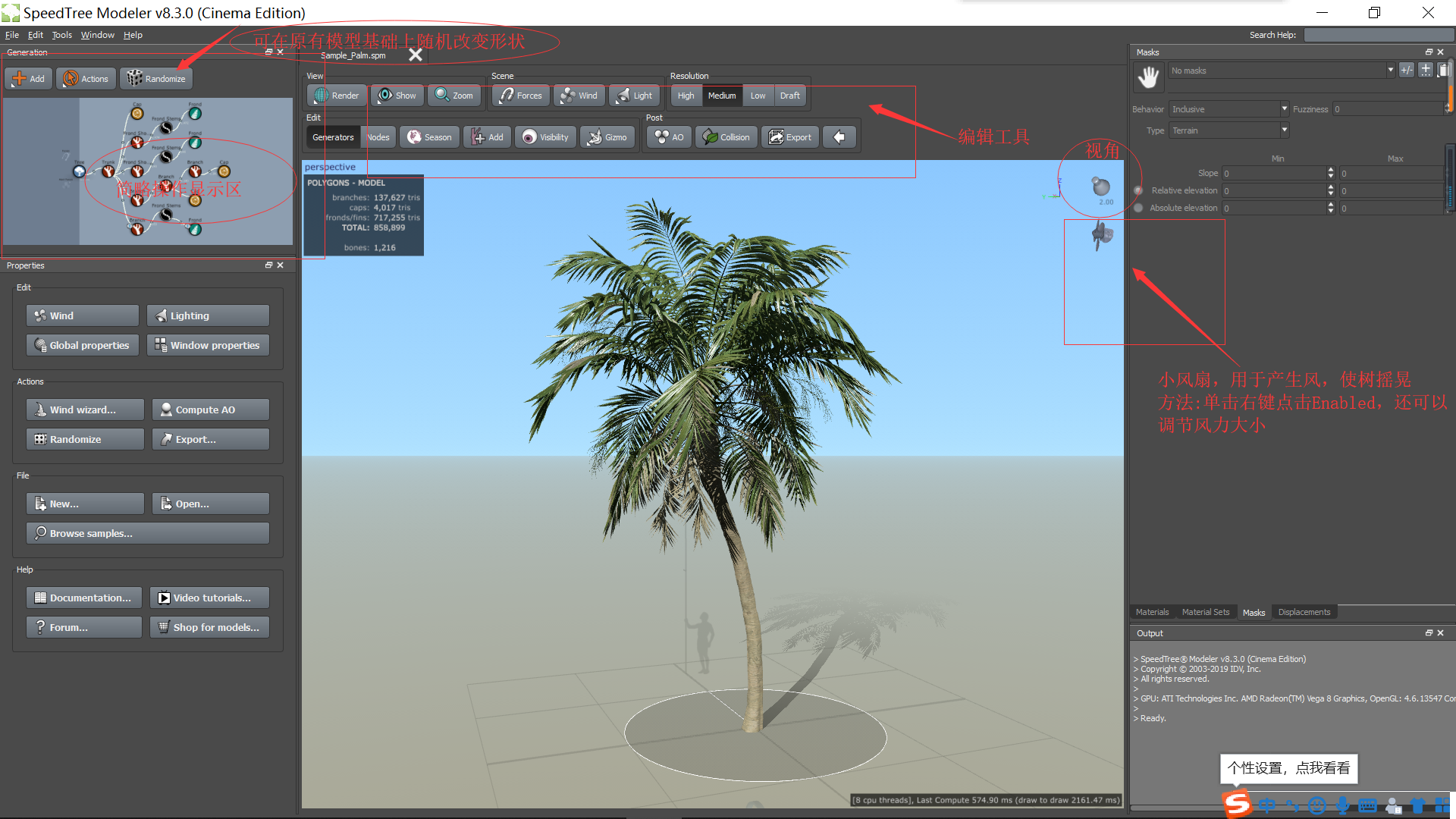Viewport: 1456px width, 819px height.
Task: Open the Collision tool in Post section
Action: (x=725, y=136)
